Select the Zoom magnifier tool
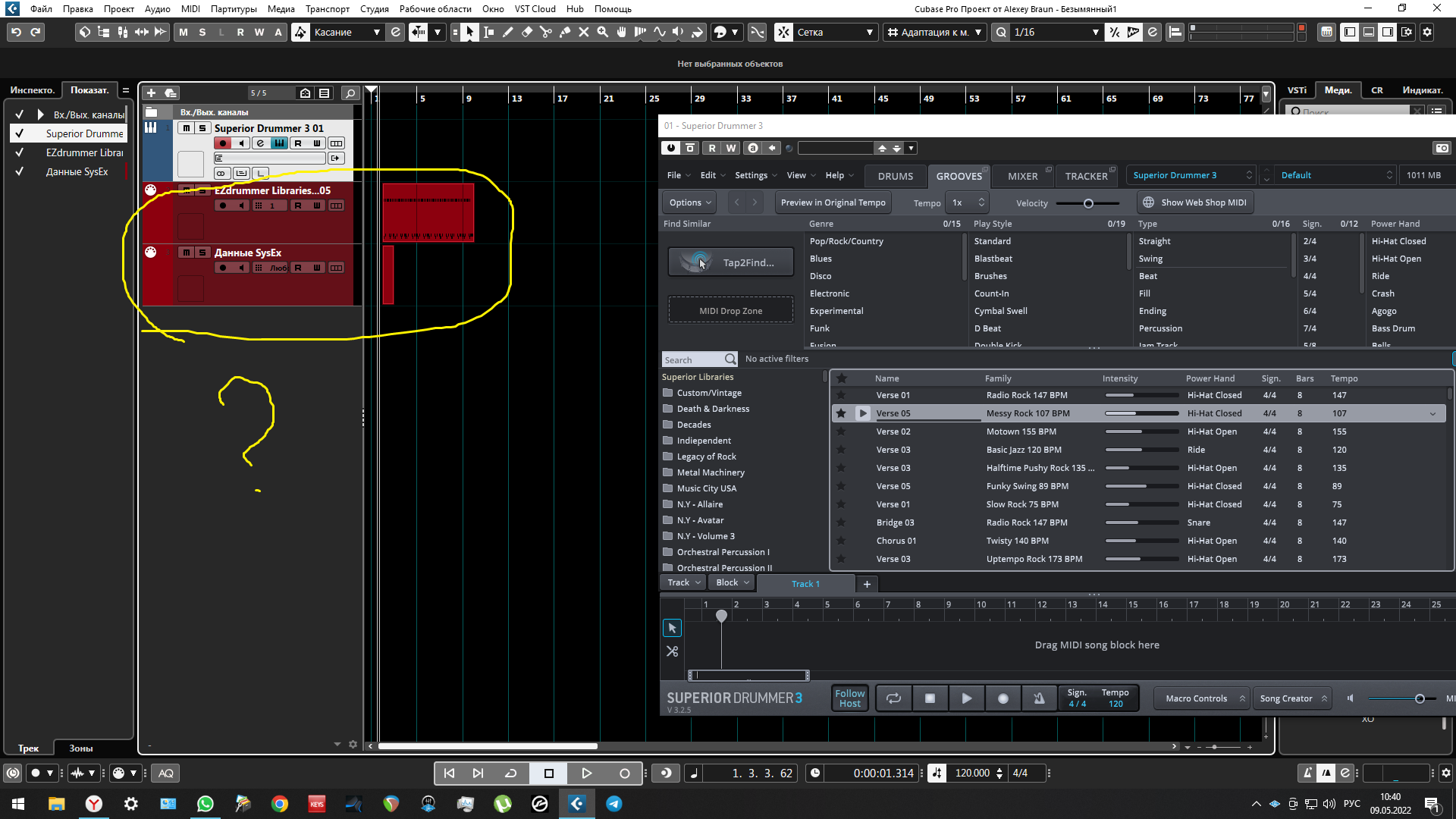Image resolution: width=1456 pixels, height=819 pixels. 603,32
